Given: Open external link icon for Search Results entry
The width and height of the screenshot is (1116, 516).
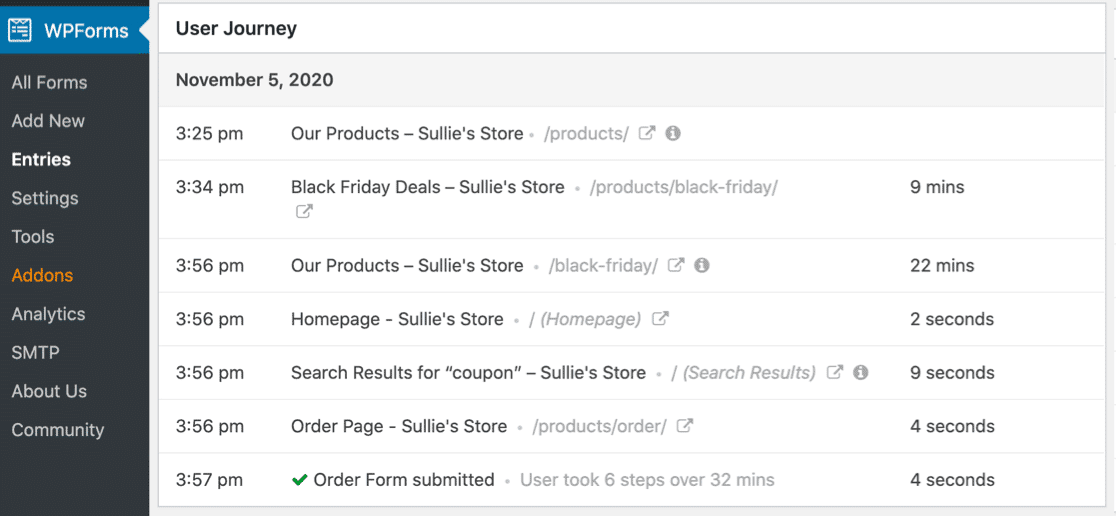Looking at the screenshot, I should point(835,372).
